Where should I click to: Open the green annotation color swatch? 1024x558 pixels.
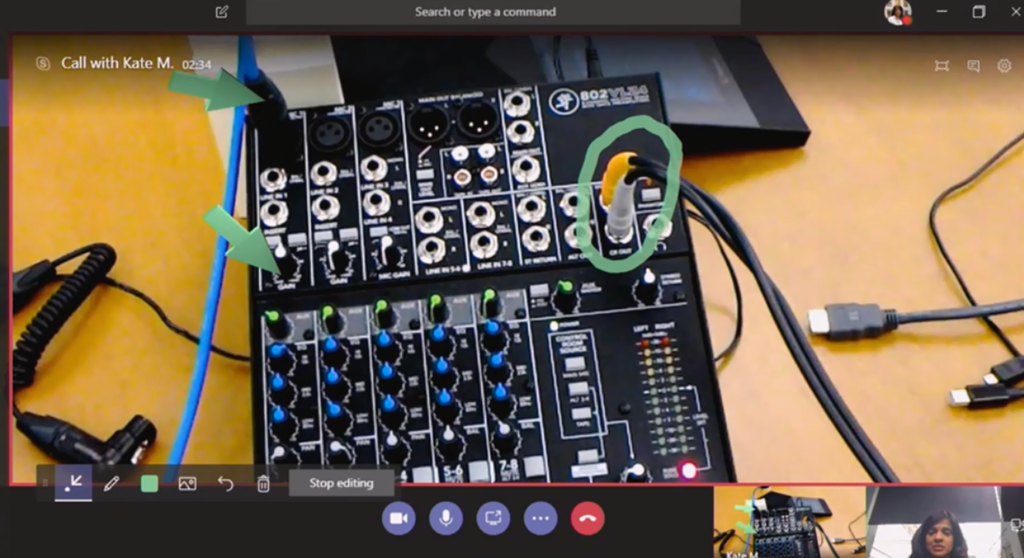coord(149,484)
